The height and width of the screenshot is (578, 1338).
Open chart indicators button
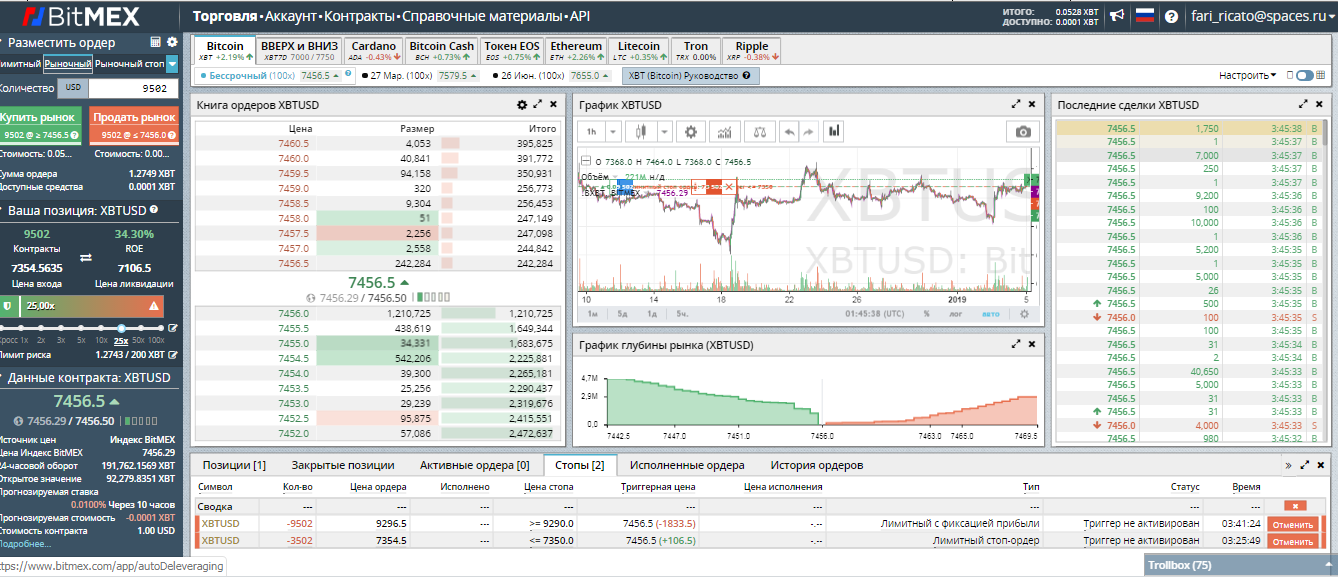(724, 131)
